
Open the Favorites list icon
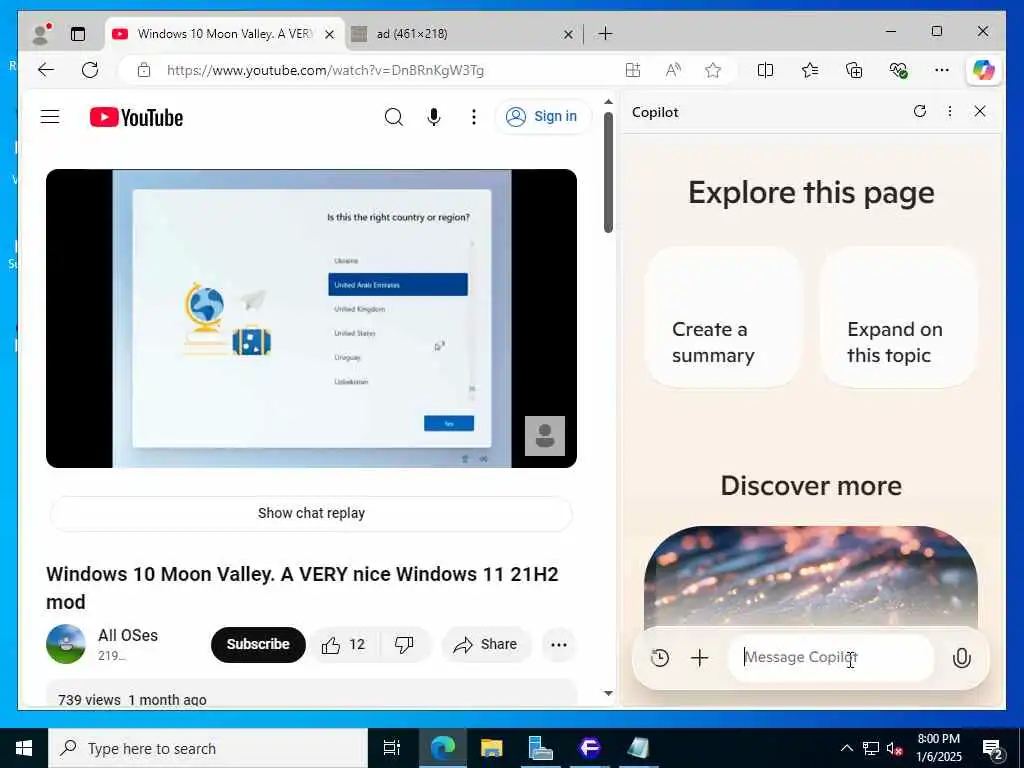810,70
